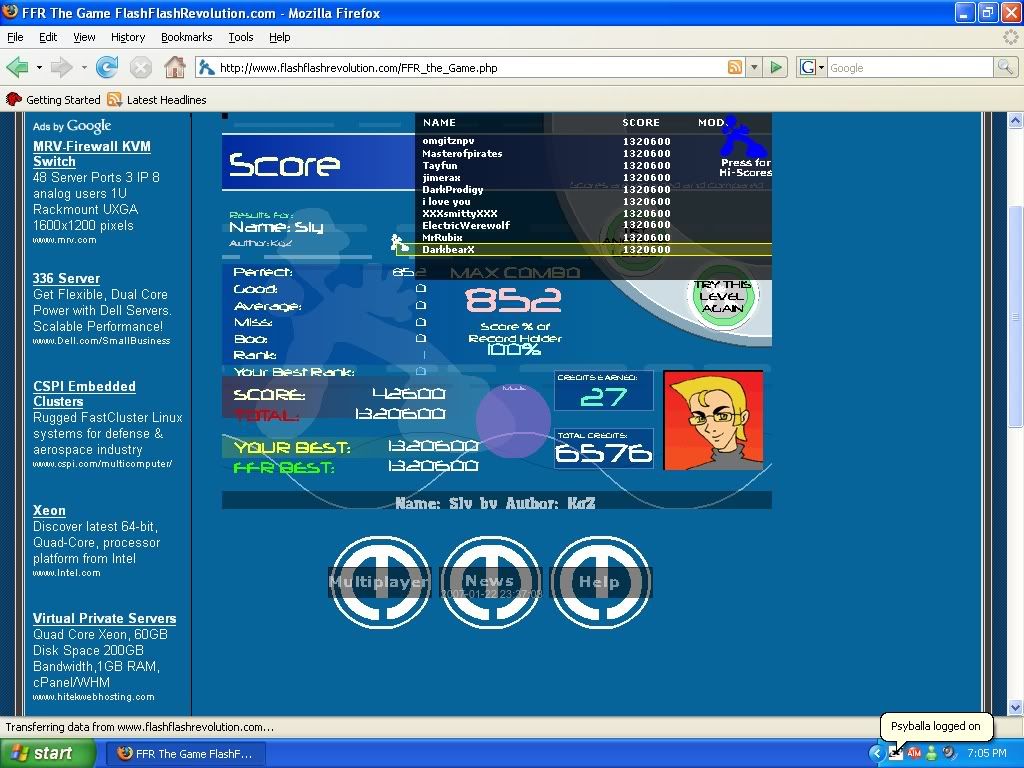Open the Bookmarks menu
1024x768 pixels.
point(186,37)
